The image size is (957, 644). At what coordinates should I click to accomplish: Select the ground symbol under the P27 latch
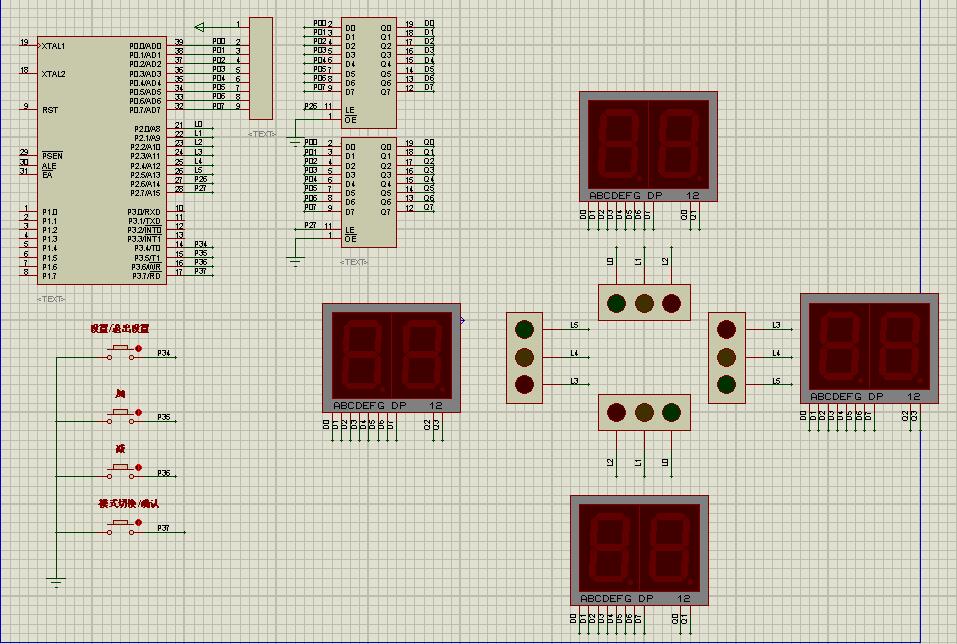pyautogui.click(x=295, y=262)
